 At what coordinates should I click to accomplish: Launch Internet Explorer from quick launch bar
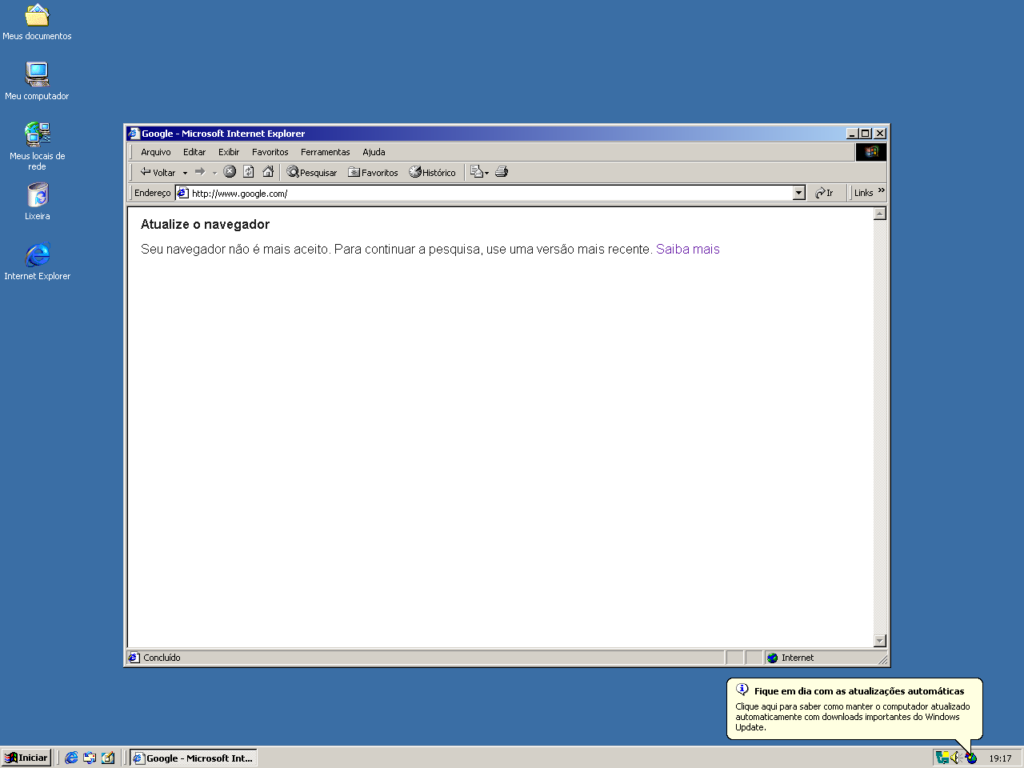(71, 758)
